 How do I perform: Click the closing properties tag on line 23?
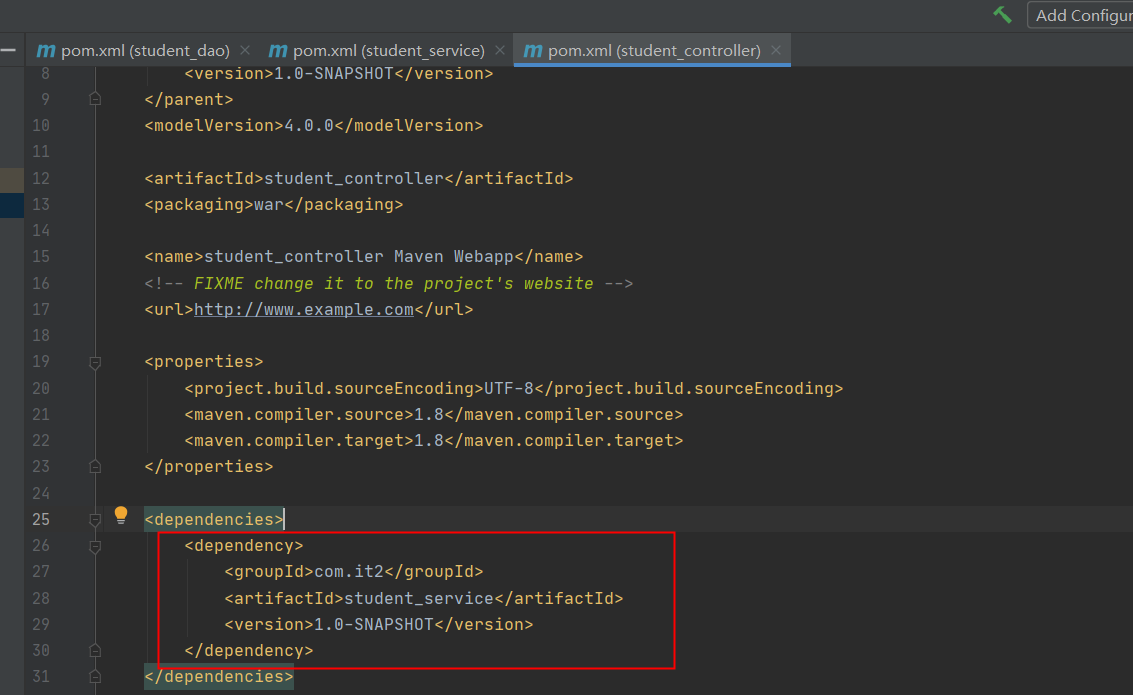[x=209, y=467]
